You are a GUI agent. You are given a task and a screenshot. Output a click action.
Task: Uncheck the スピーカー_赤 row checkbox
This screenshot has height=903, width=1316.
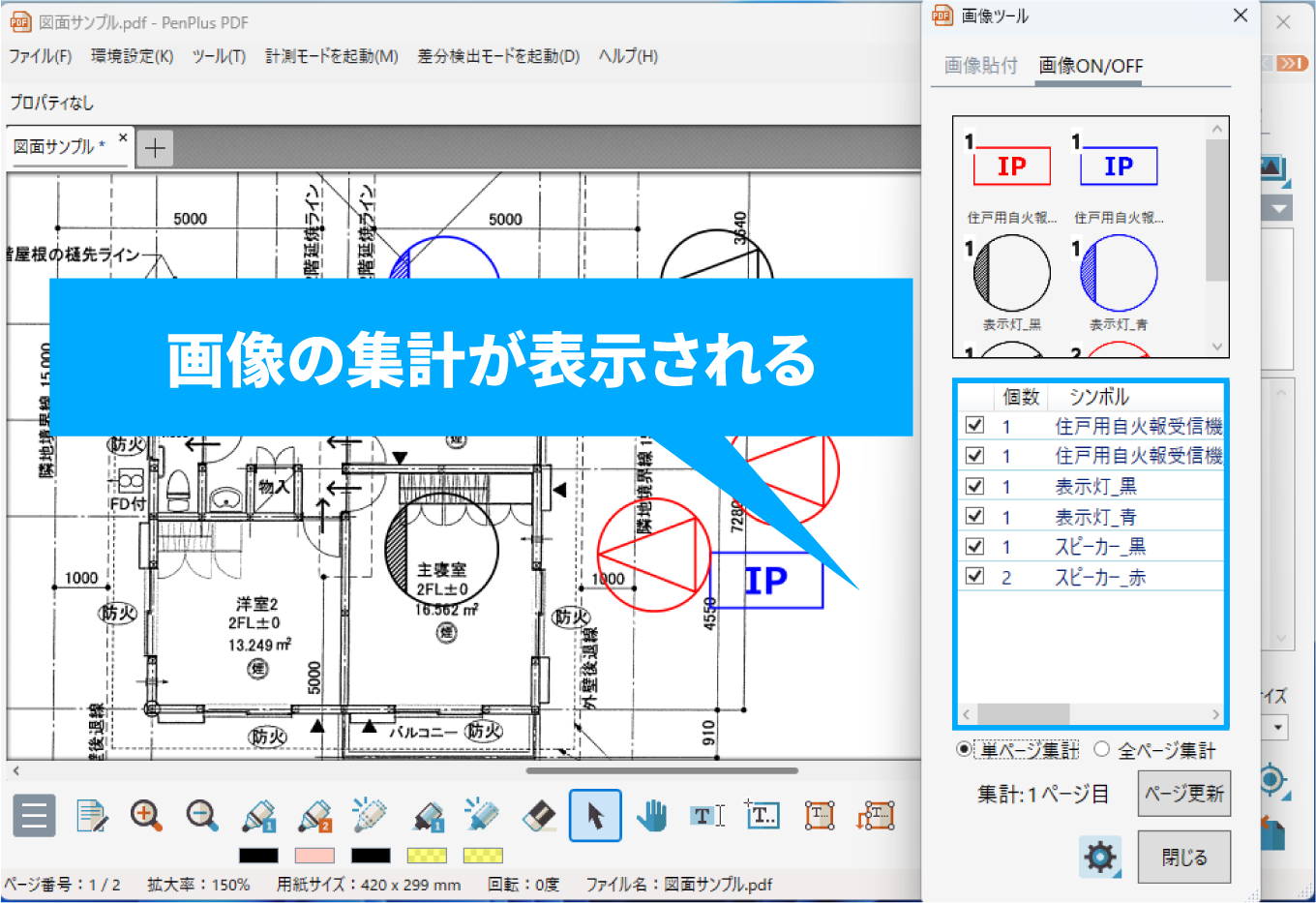tap(974, 576)
